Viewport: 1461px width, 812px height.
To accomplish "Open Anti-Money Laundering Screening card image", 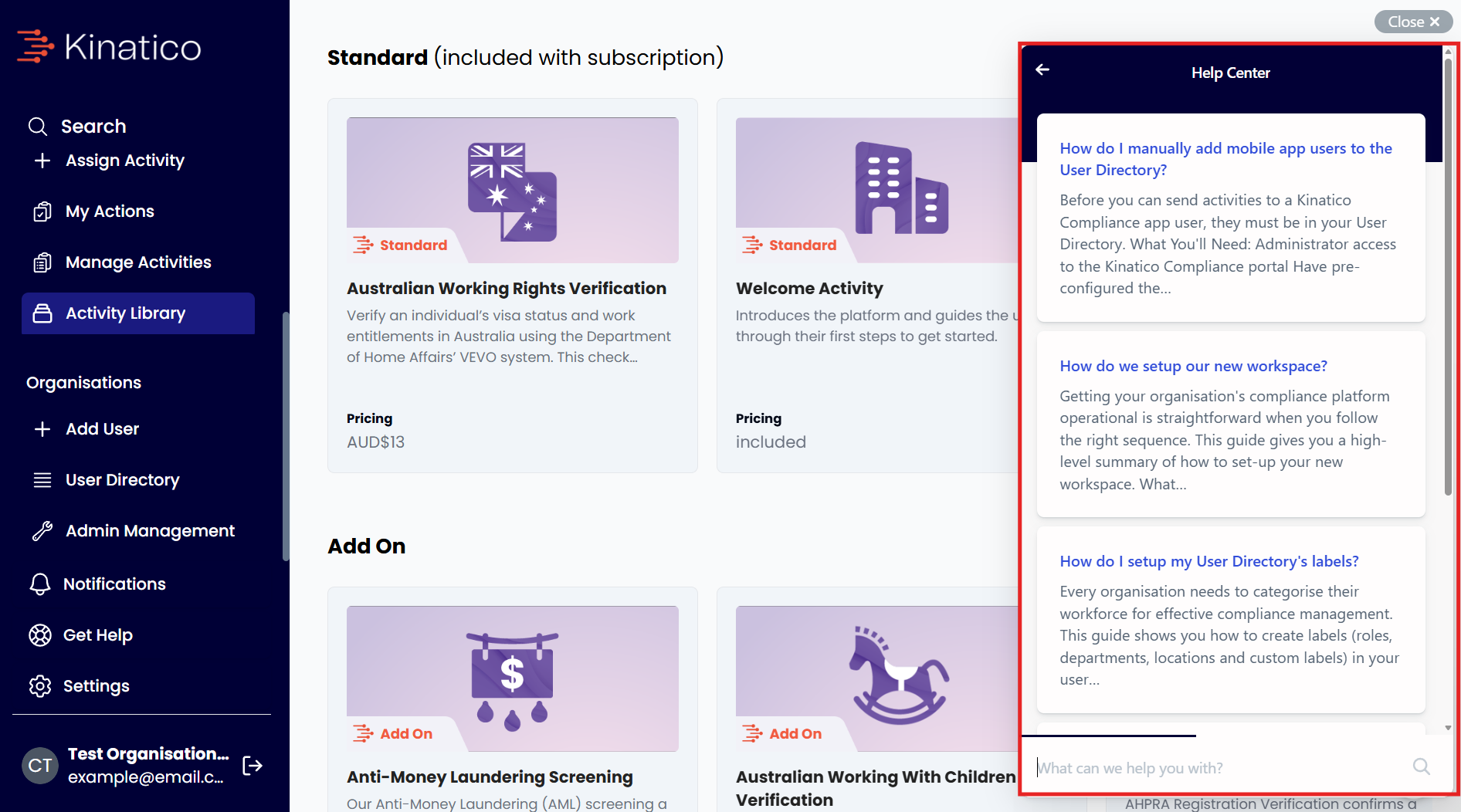I will click(513, 678).
